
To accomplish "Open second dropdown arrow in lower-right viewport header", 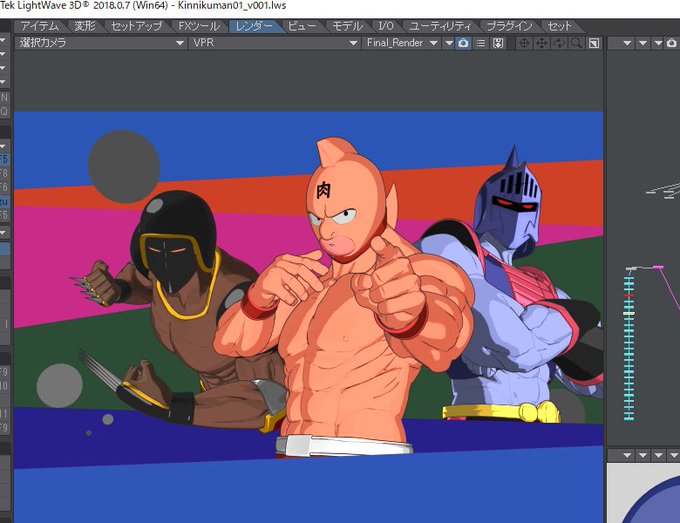I will tap(643, 455).
